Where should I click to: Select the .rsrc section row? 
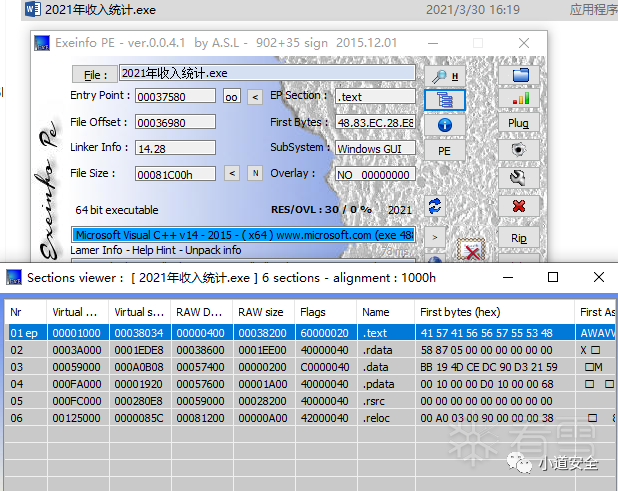[x=311, y=401]
